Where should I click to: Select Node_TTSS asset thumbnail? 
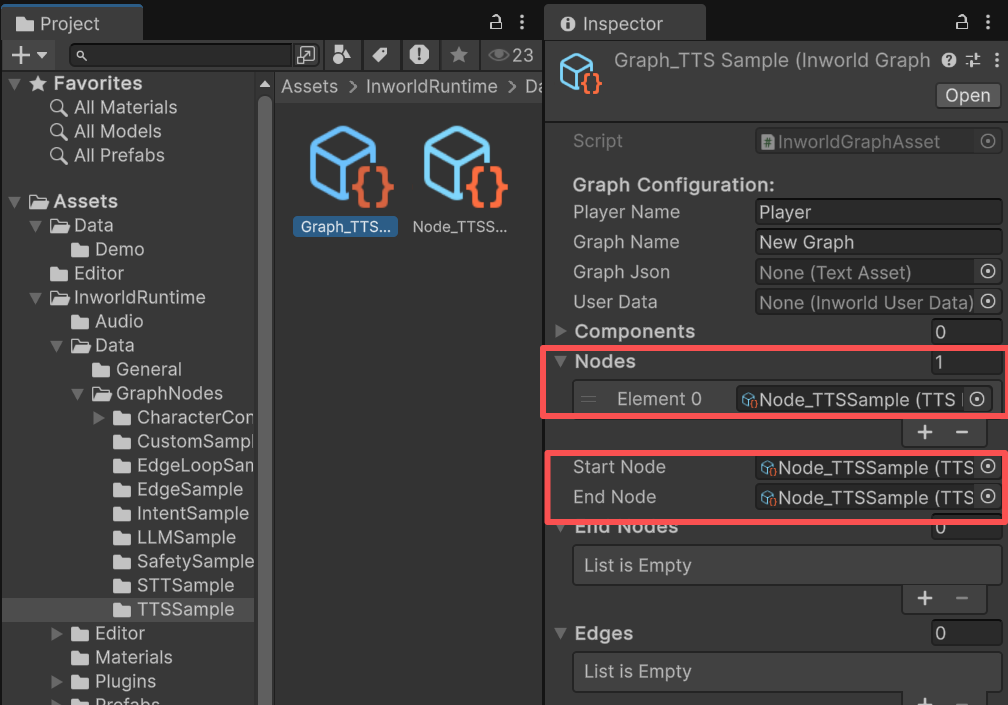coord(464,168)
